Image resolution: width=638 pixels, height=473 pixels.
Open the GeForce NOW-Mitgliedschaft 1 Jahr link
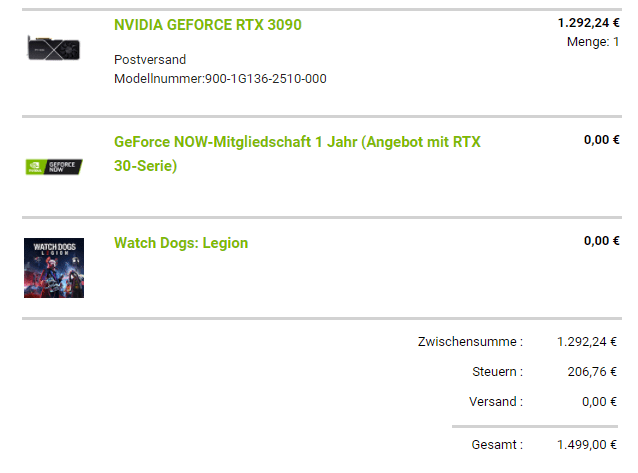coord(297,154)
